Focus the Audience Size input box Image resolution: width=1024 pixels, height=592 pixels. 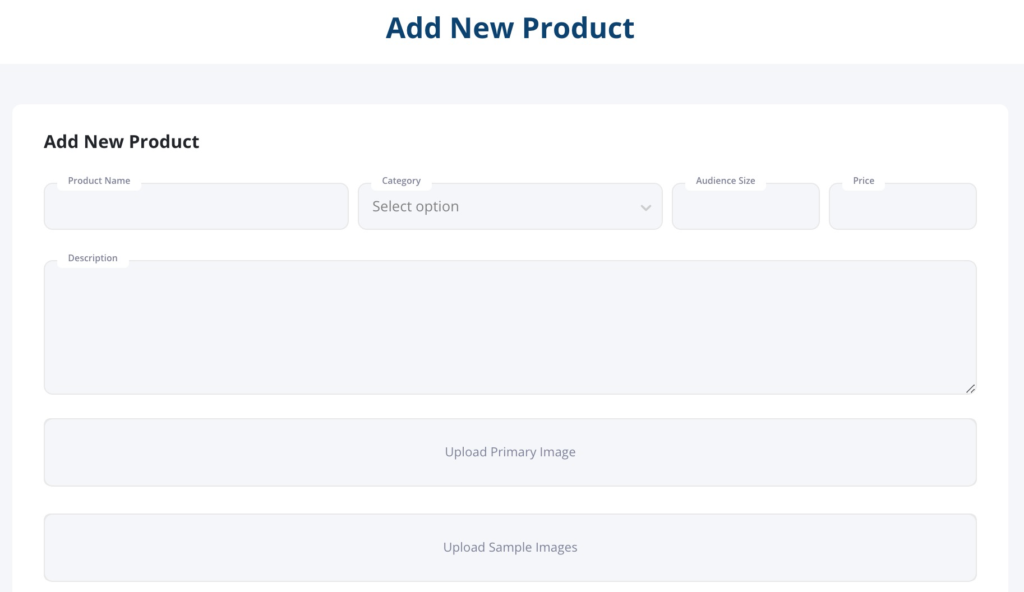click(746, 206)
